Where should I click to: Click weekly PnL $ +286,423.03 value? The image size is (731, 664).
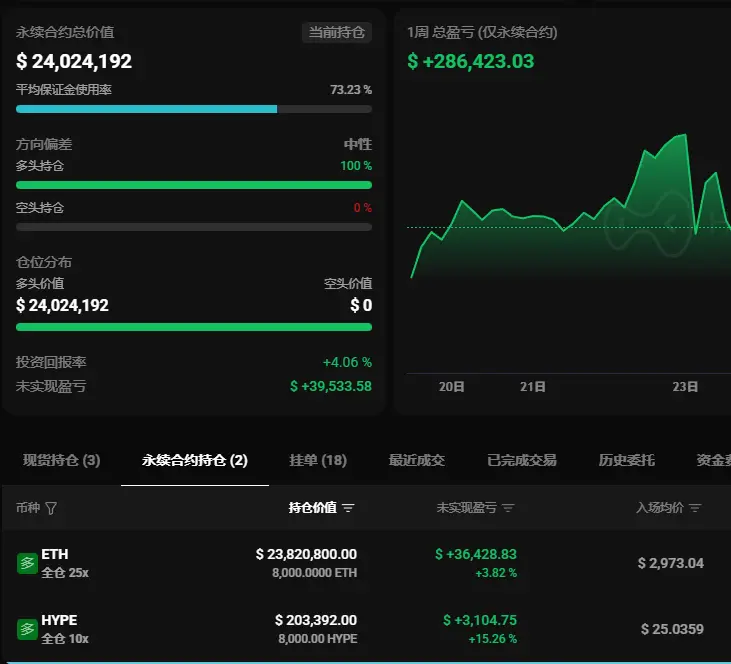pyautogui.click(x=471, y=61)
